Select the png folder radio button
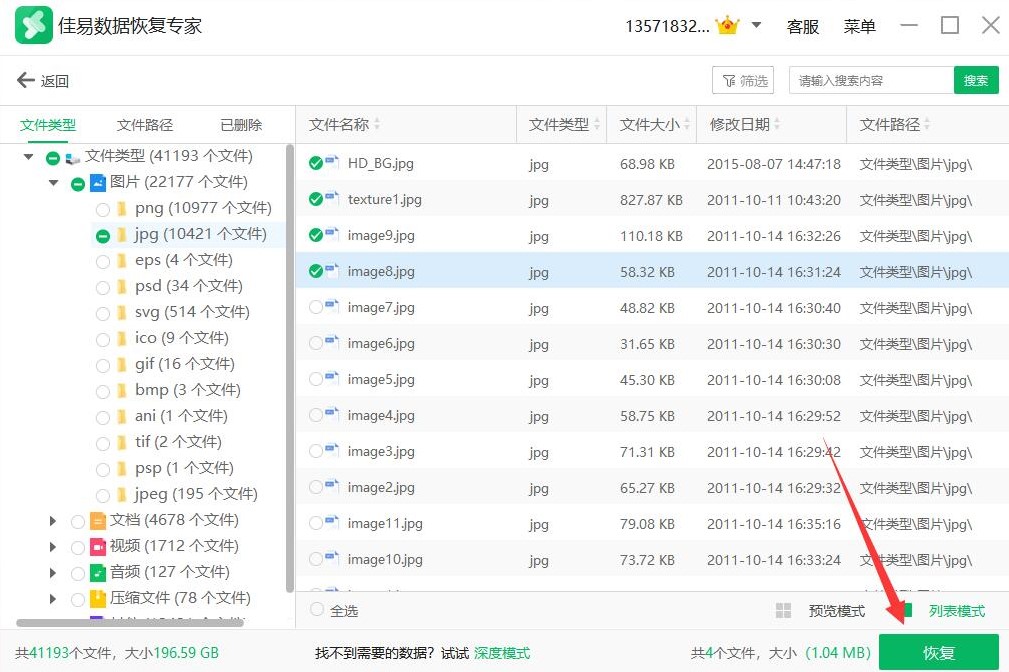The width and height of the screenshot is (1009, 672). [x=102, y=209]
